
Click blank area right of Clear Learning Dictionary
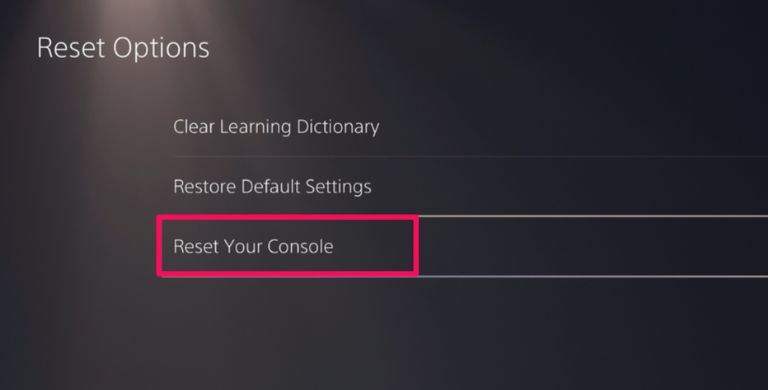pos(573,126)
